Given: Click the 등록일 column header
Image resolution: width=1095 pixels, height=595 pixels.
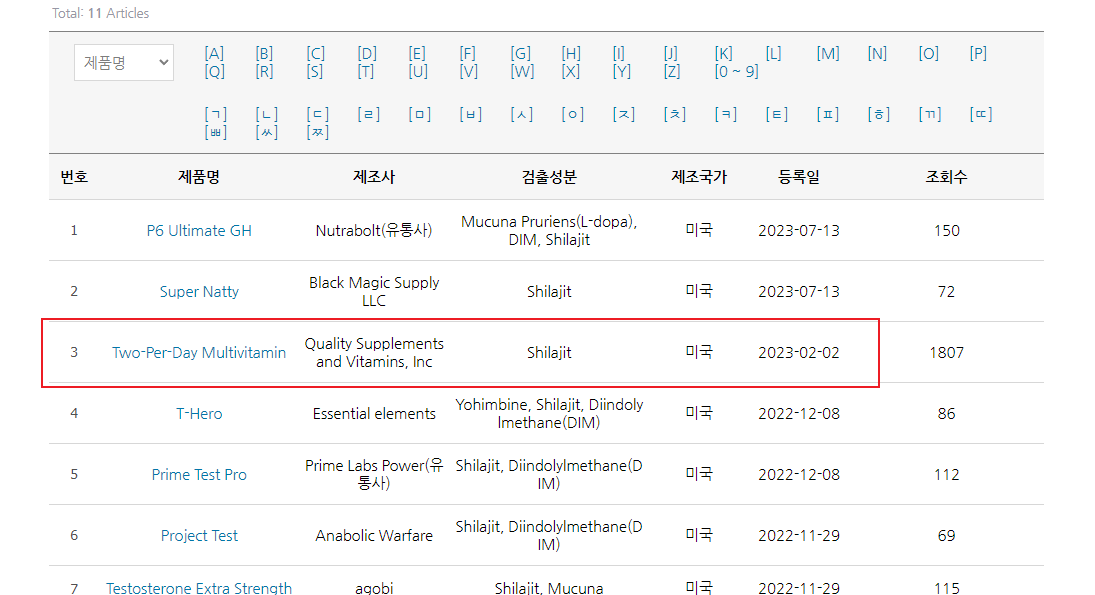Looking at the screenshot, I should coord(799,177).
